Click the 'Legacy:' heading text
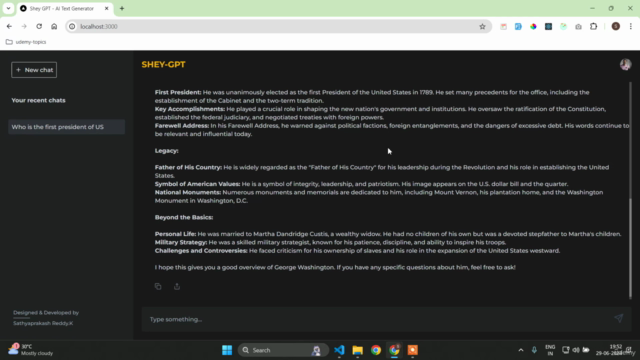This screenshot has width=640, height=360. (167, 151)
